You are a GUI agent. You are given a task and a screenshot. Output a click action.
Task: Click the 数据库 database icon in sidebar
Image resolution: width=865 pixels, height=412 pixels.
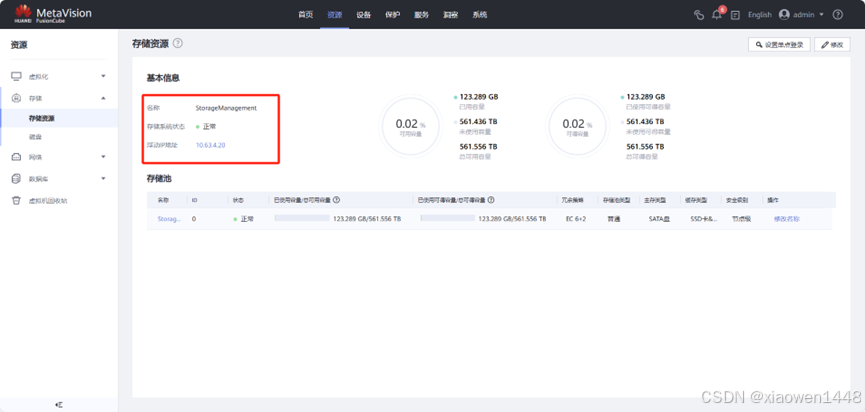[17, 179]
